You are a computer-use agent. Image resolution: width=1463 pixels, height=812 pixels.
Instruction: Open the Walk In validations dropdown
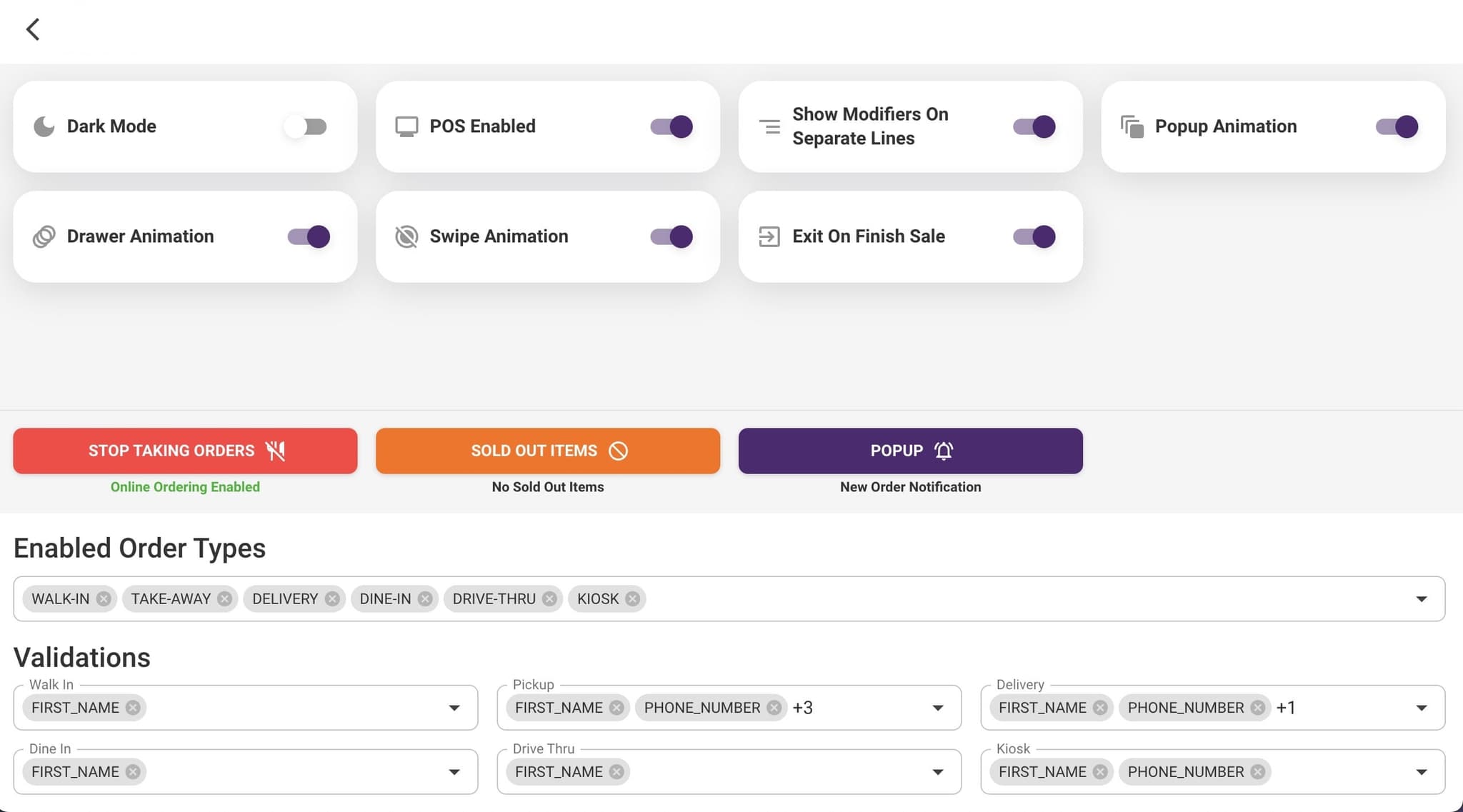[x=455, y=708]
